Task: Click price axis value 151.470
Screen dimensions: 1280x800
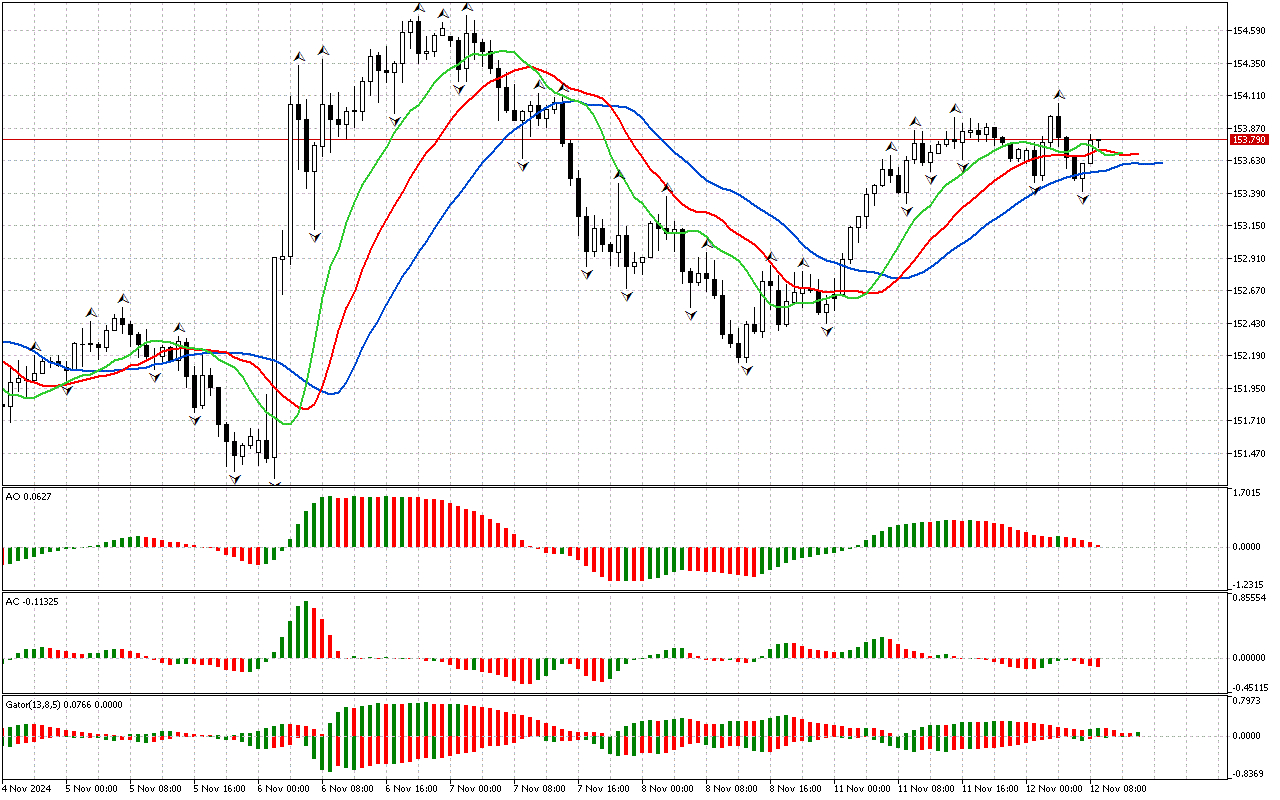Action: [x=1250, y=454]
